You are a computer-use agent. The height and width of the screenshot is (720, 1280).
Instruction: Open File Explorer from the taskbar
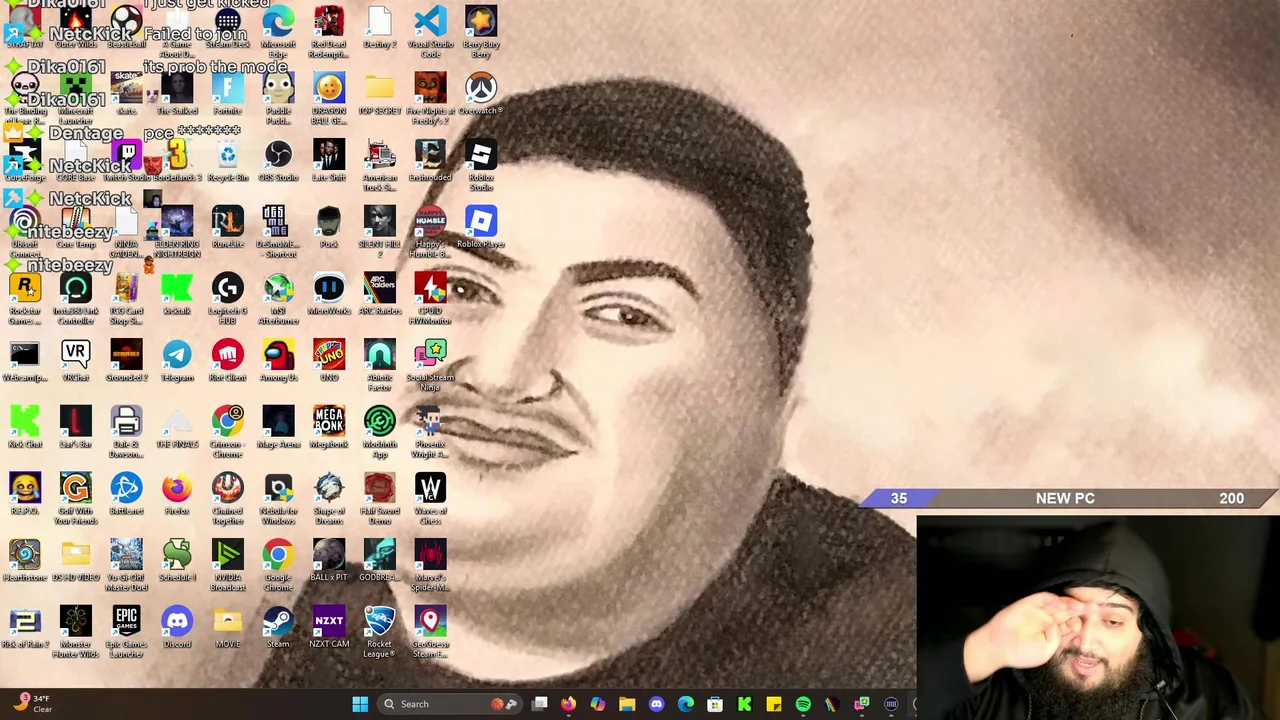pyautogui.click(x=627, y=704)
